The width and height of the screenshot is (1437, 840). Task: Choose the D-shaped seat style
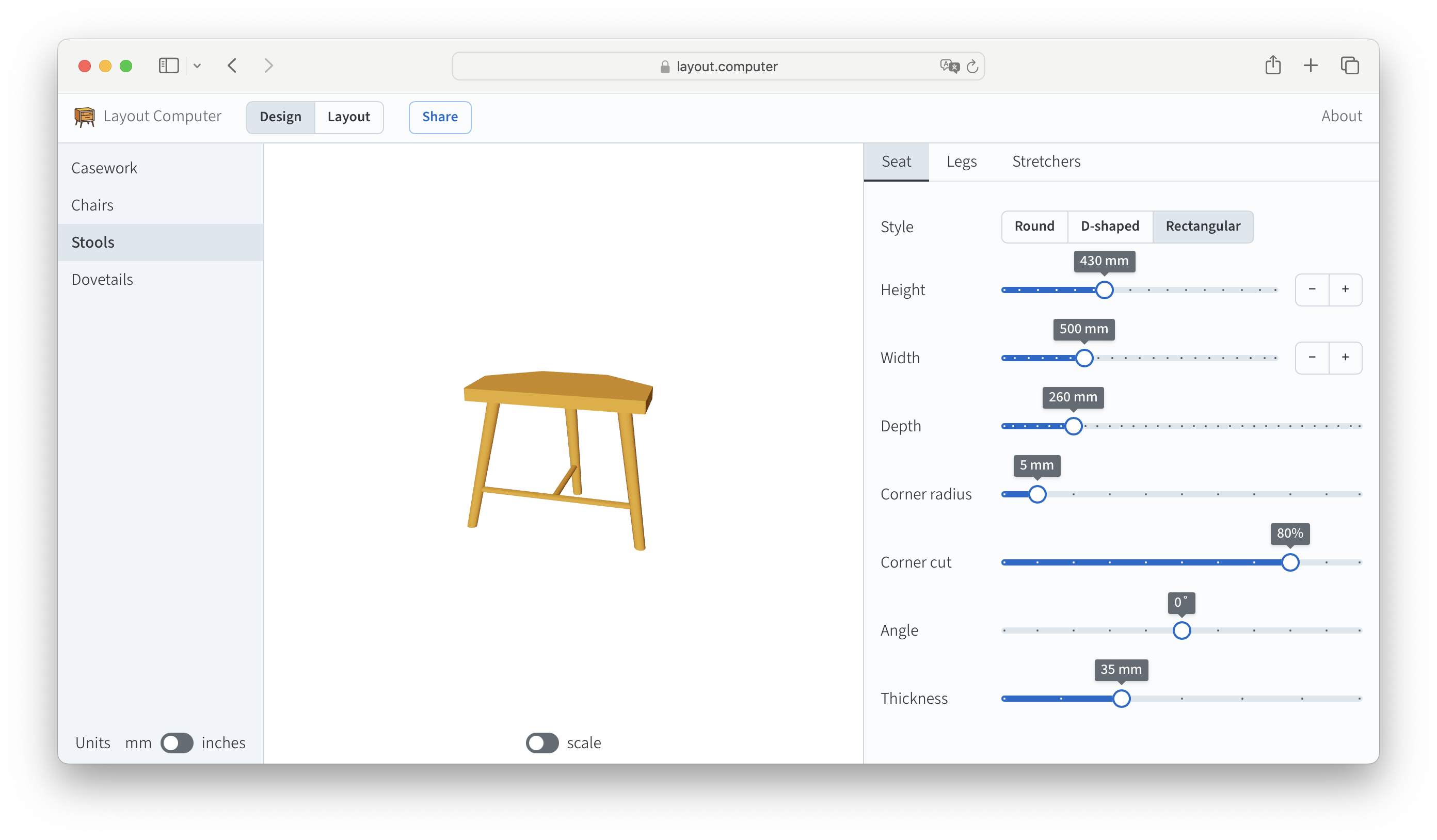pyautogui.click(x=1110, y=226)
